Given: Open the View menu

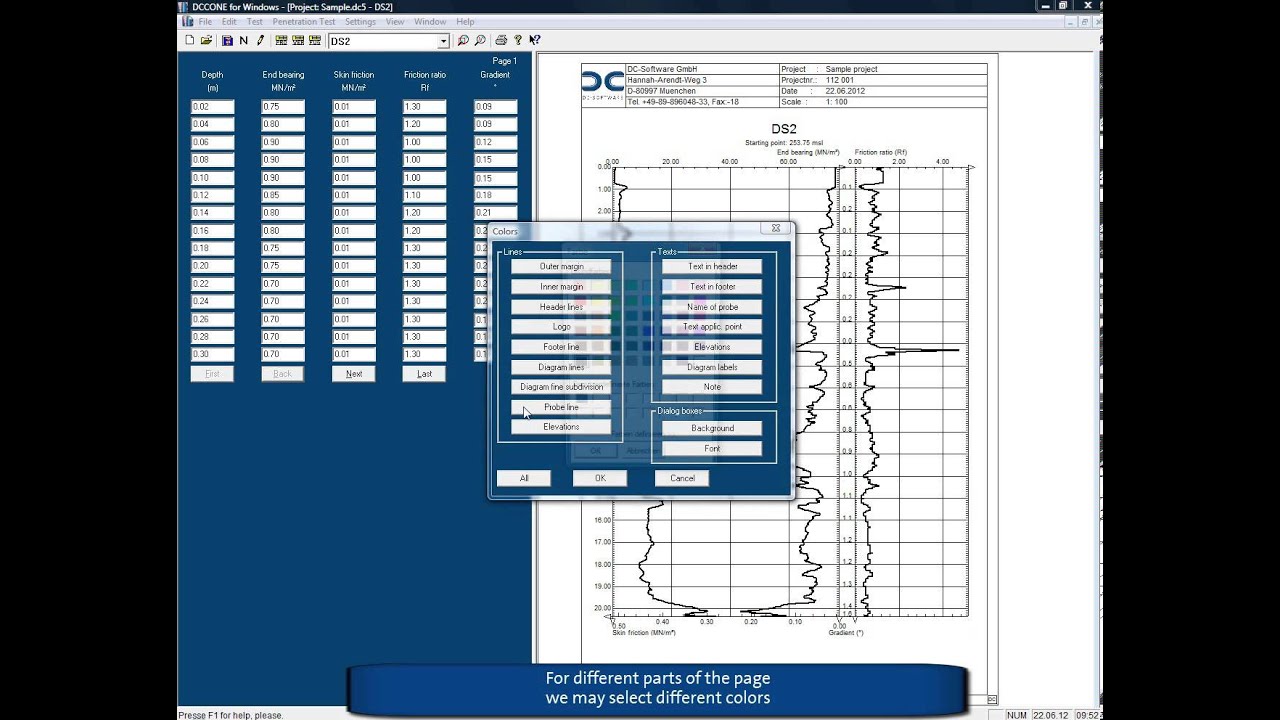Looking at the screenshot, I should click(395, 22).
